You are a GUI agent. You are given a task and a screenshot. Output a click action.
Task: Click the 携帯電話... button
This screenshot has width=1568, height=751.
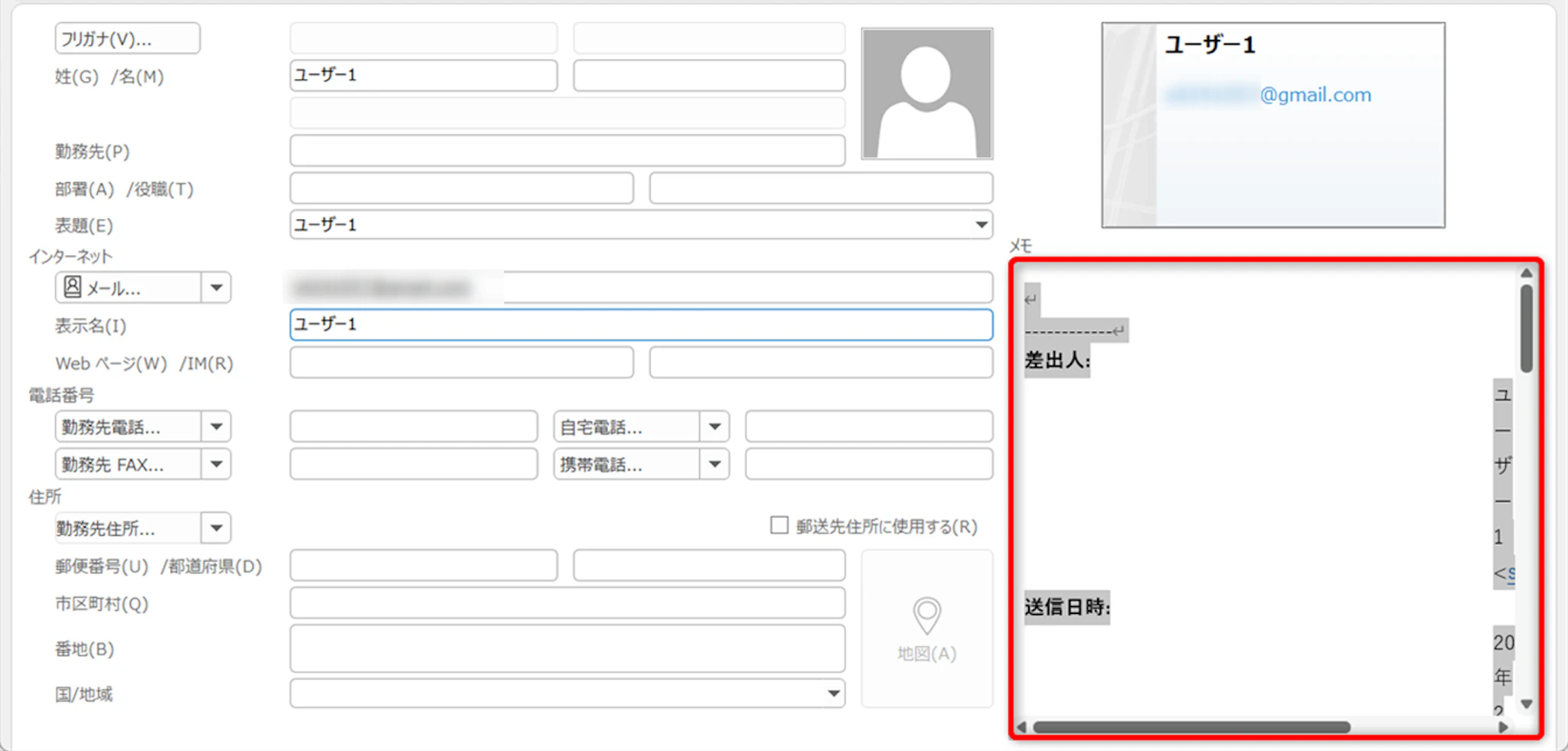click(626, 464)
